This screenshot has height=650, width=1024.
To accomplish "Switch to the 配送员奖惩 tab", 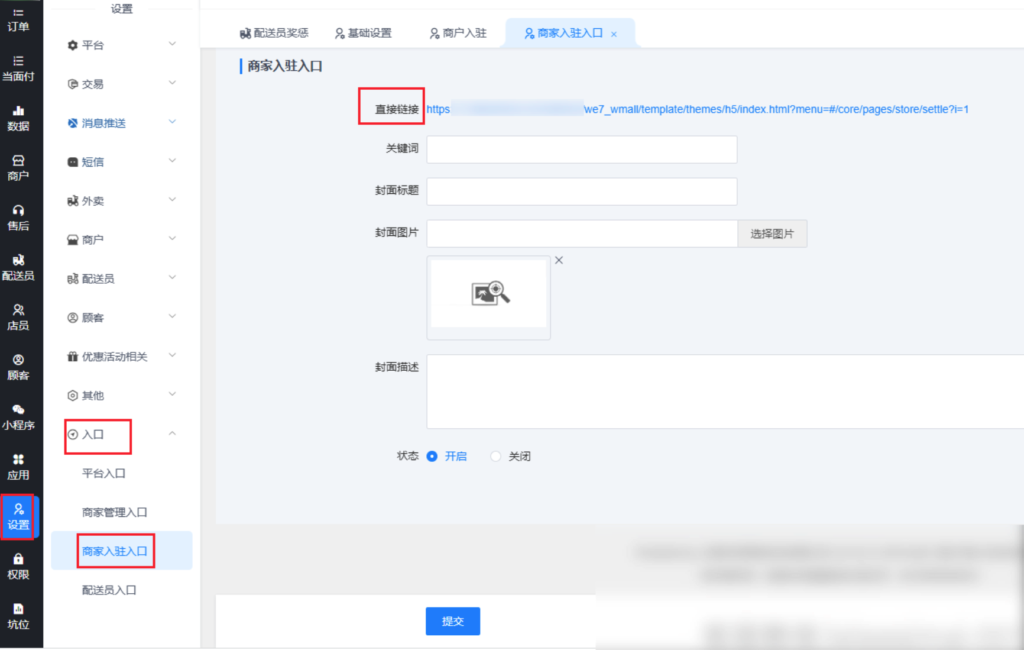I will tap(274, 33).
